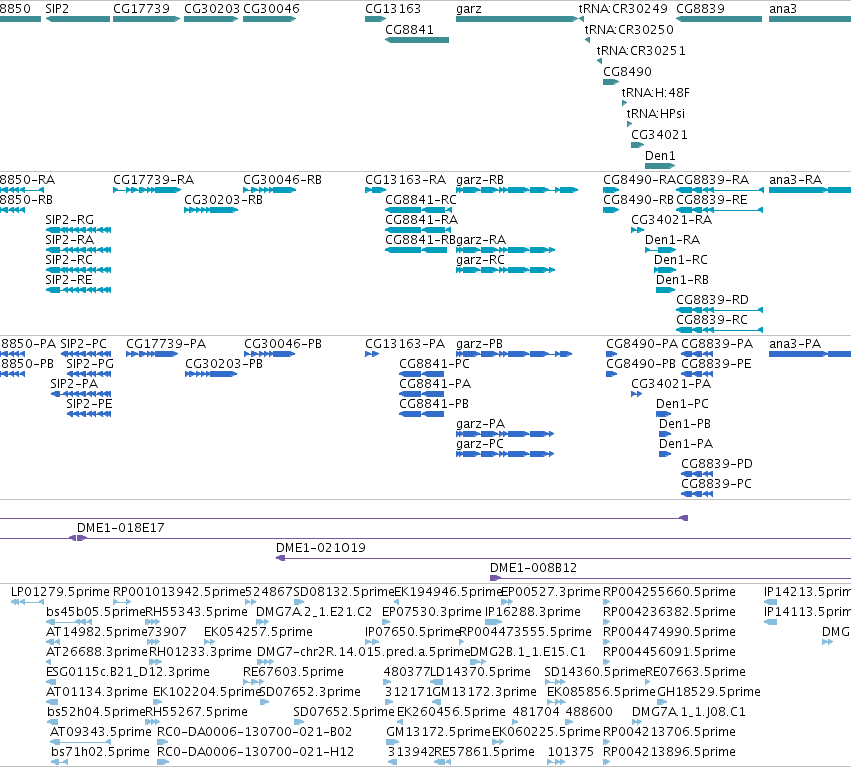851x767 pixels.
Task: Click the RE67603.5prime EST label
Action: (293, 673)
